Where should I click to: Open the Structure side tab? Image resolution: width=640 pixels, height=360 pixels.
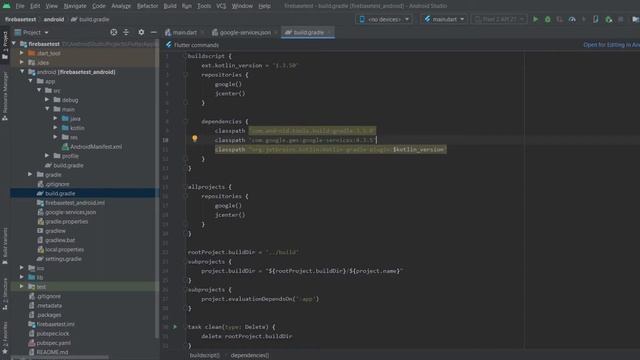pyautogui.click(x=5, y=294)
